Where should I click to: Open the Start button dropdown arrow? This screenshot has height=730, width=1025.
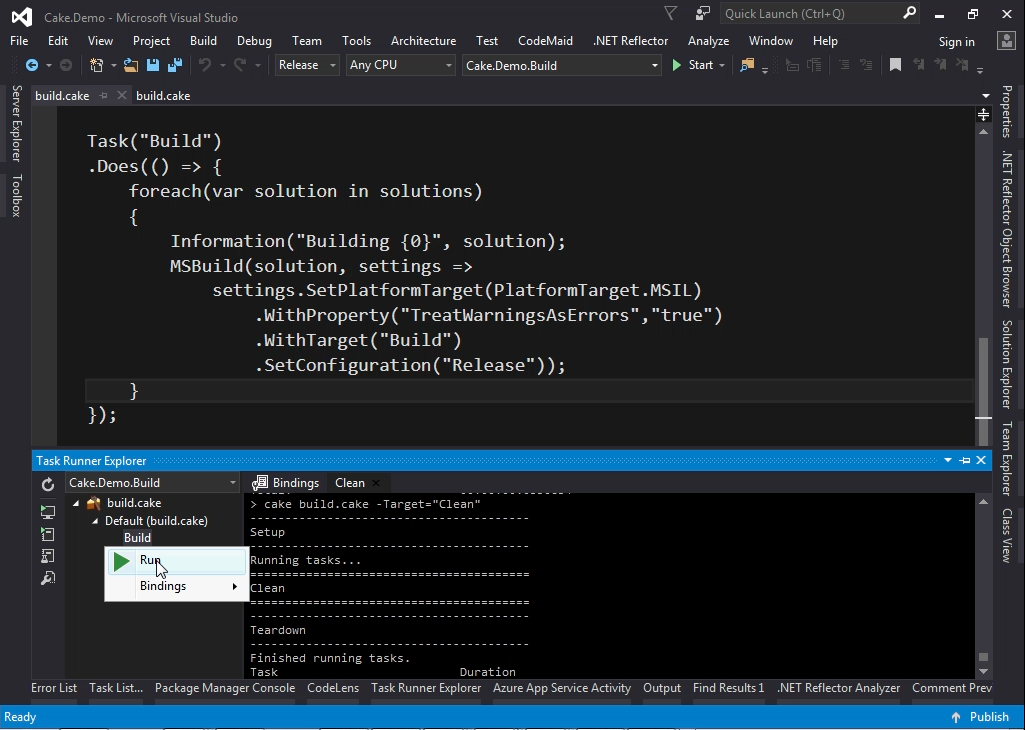tap(722, 65)
